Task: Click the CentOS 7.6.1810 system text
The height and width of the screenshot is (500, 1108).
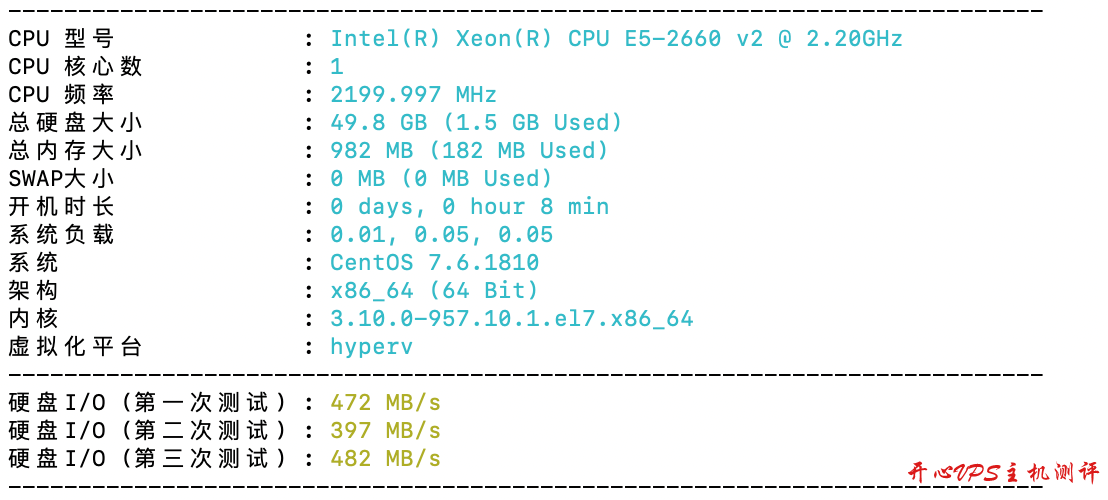Action: (x=434, y=263)
